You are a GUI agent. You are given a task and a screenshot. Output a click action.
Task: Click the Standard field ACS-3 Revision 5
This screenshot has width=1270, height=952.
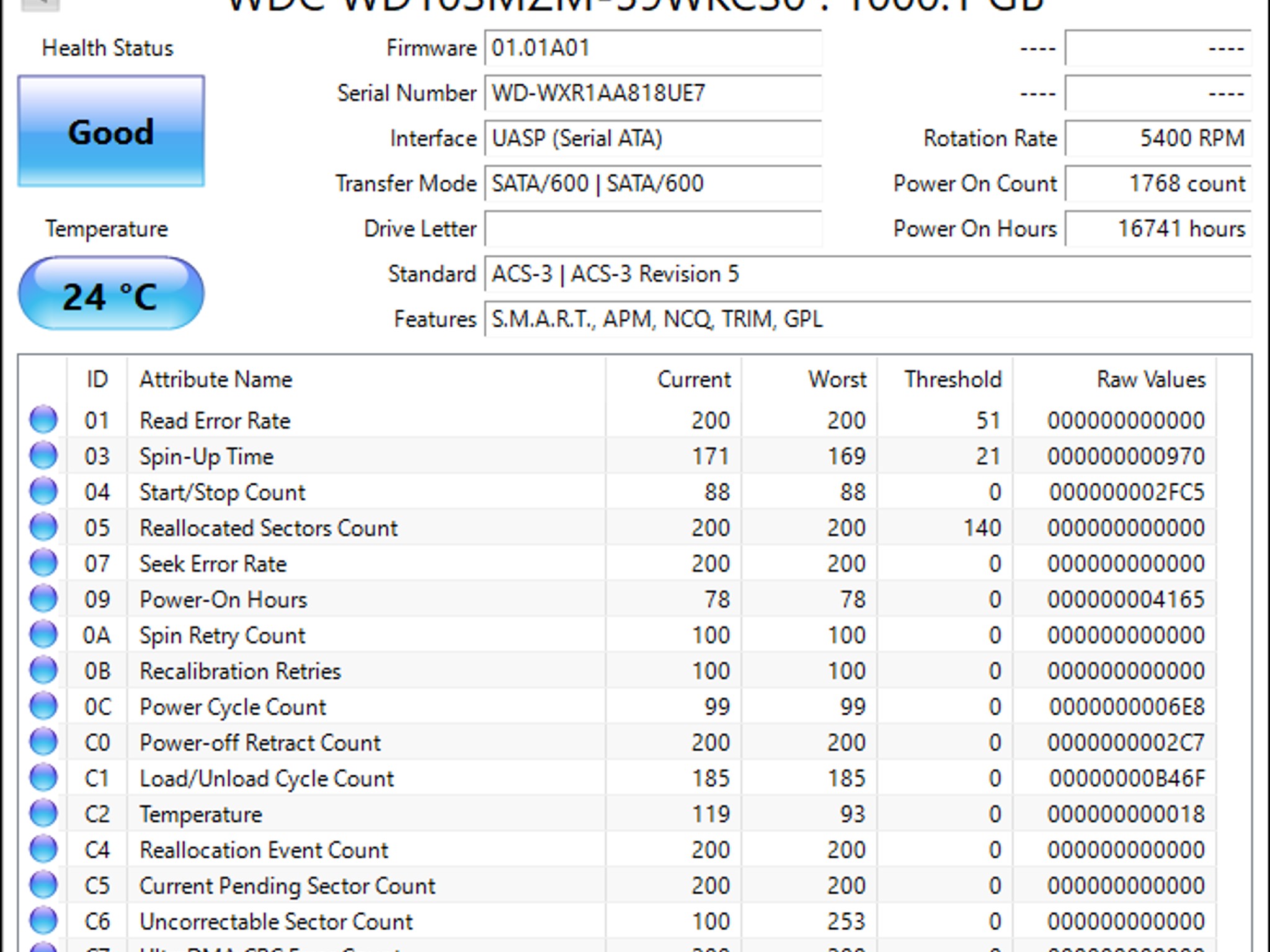point(868,274)
